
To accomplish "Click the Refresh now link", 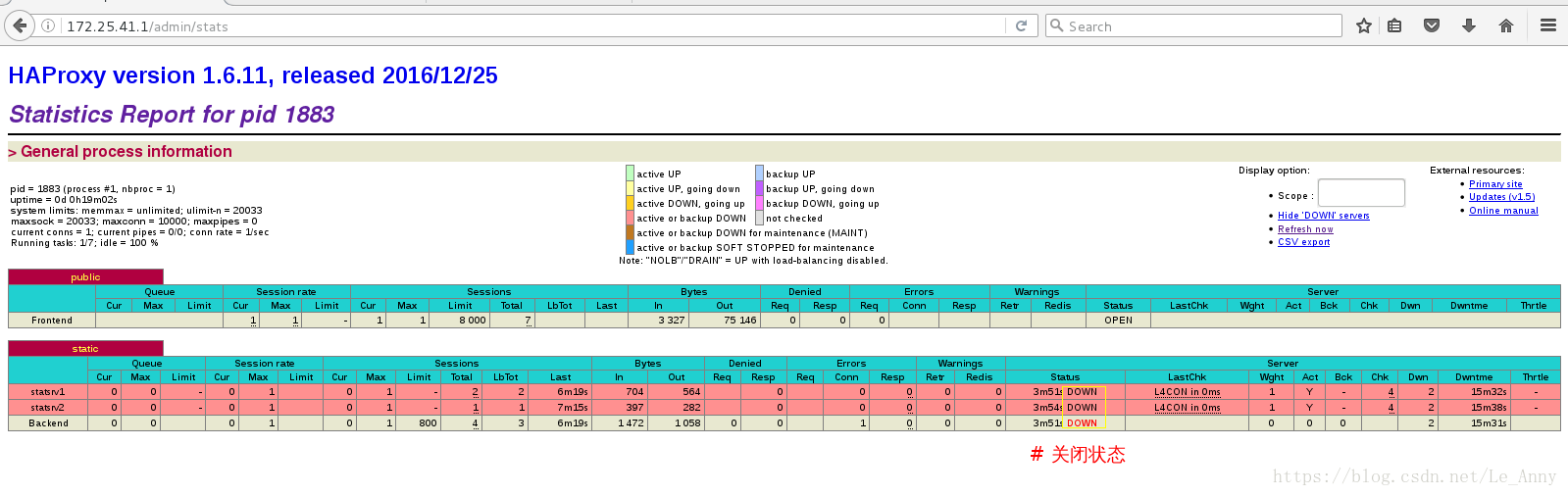I will (1305, 229).
